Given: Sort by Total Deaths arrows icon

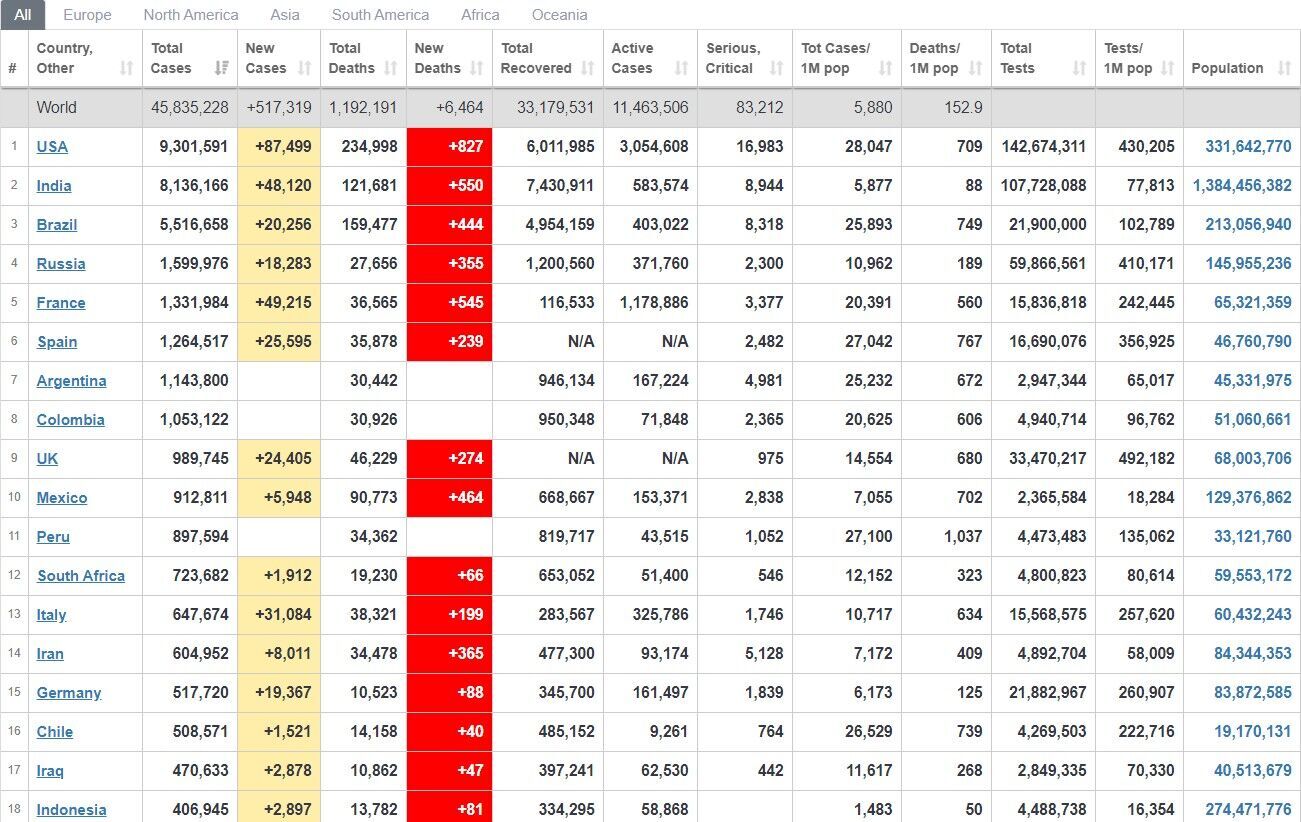Looking at the screenshot, I should tap(390, 68).
